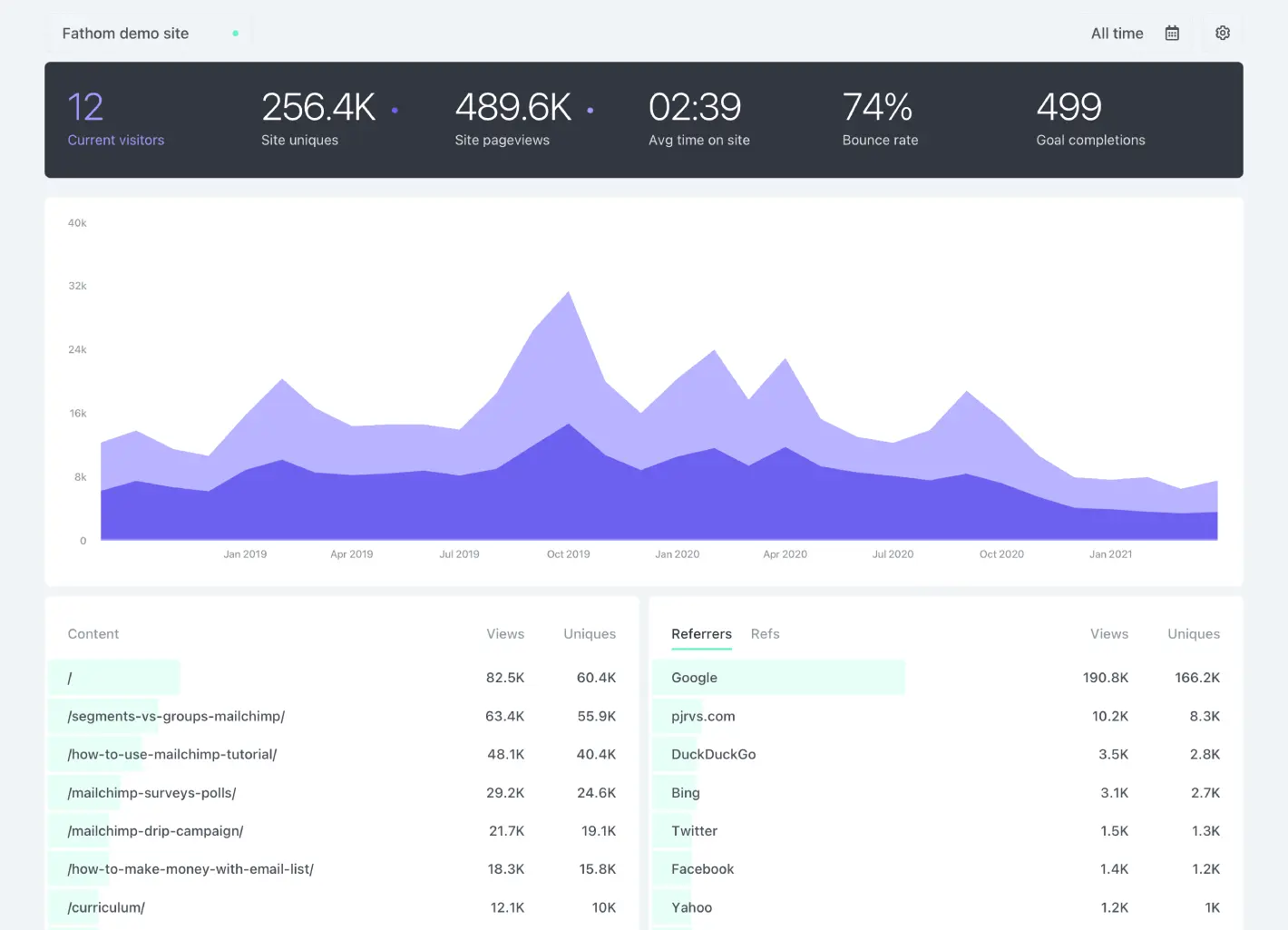Sort content by the Views column

click(505, 633)
